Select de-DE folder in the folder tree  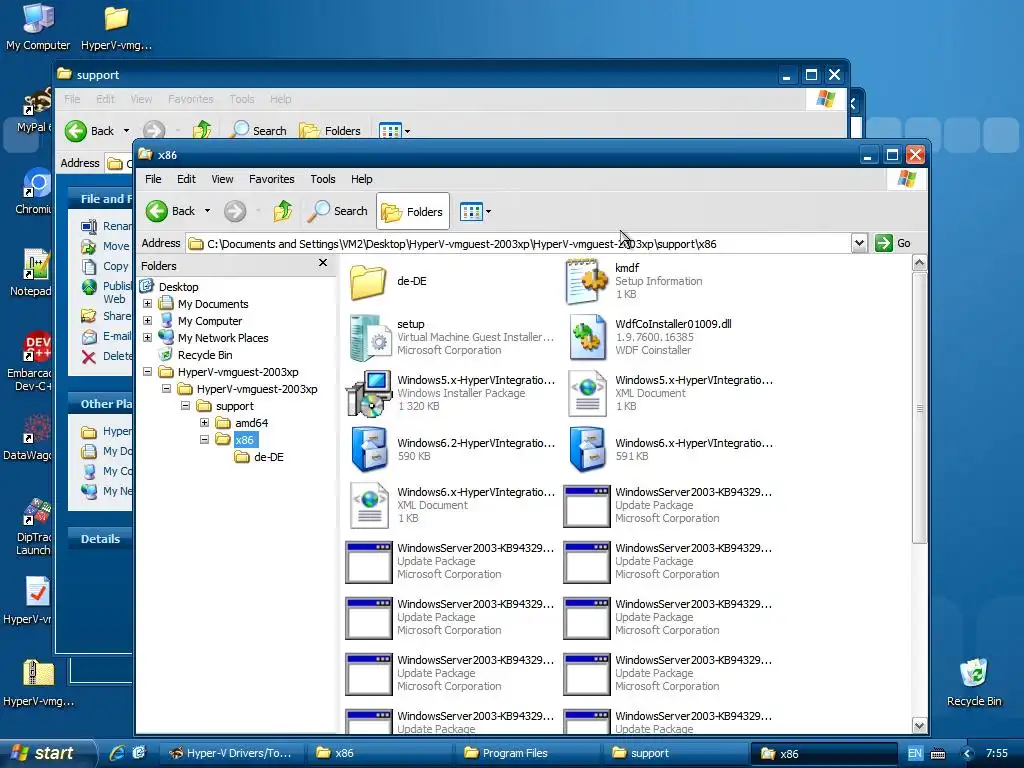pyautogui.click(x=268, y=457)
